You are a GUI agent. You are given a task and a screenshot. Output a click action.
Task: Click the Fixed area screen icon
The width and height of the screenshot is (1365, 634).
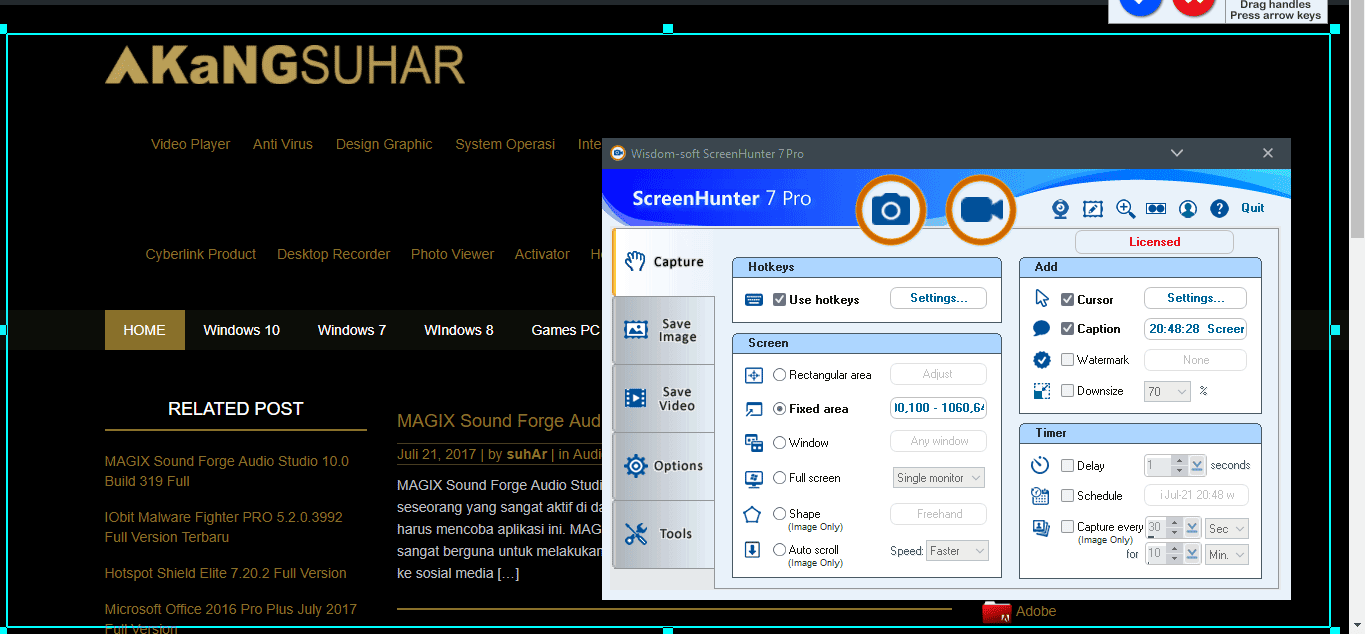754,409
